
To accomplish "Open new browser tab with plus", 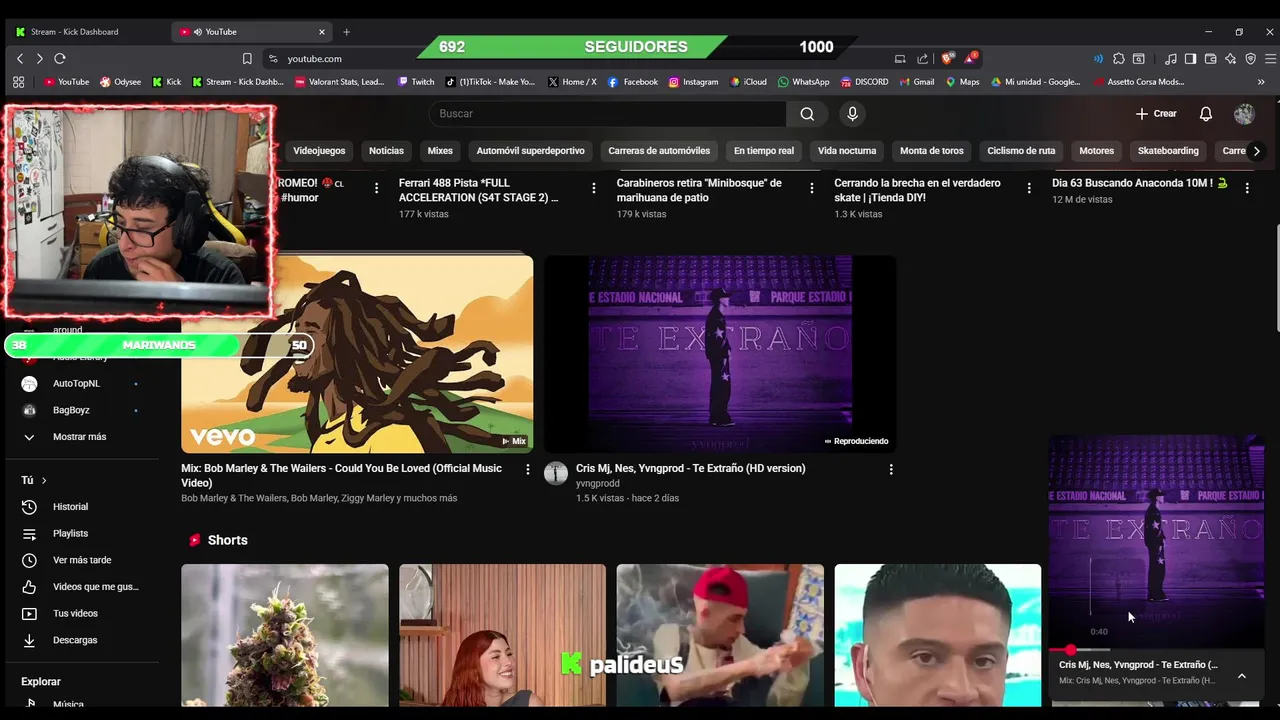I will coord(346,32).
